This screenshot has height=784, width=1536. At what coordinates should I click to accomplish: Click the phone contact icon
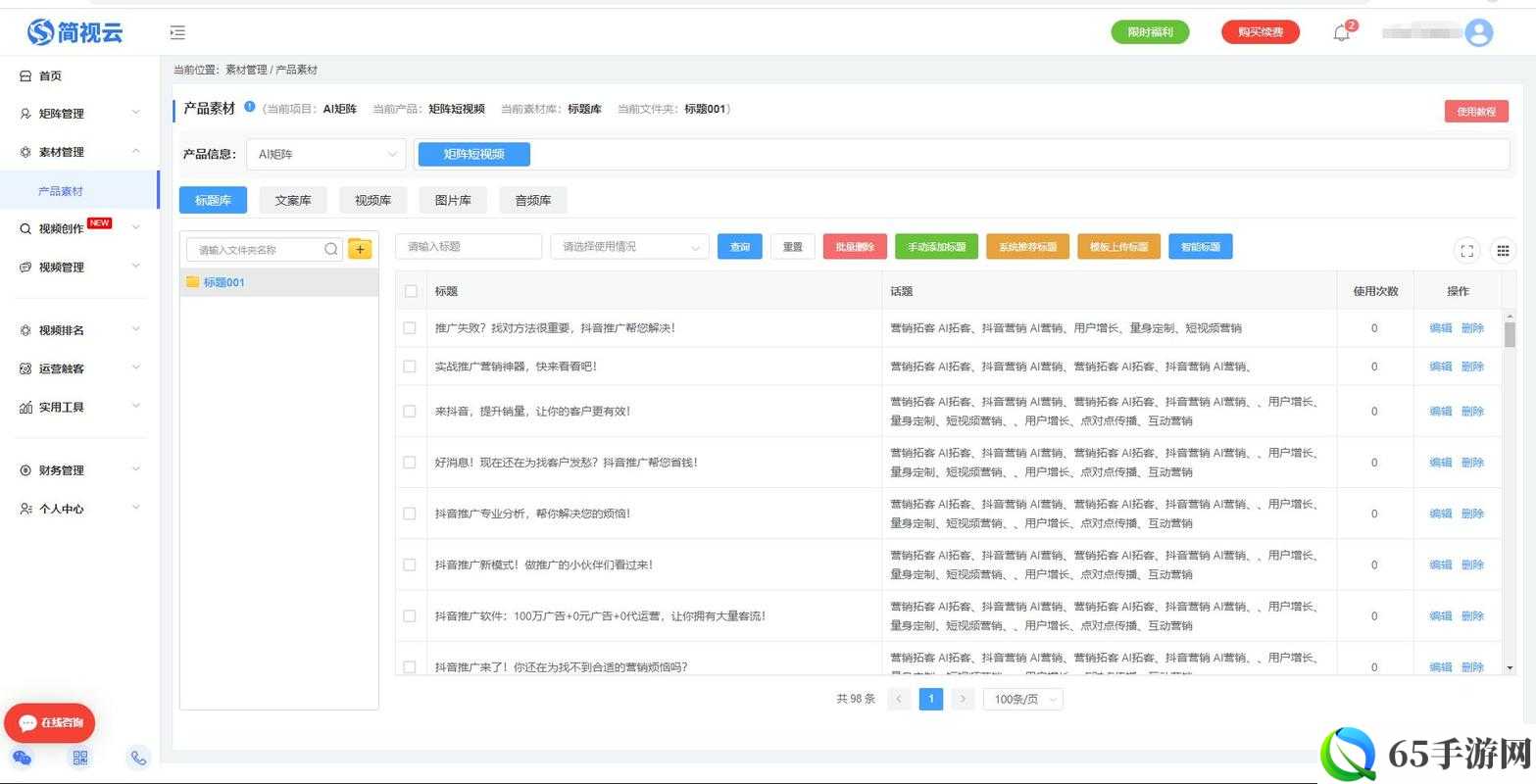[138, 758]
